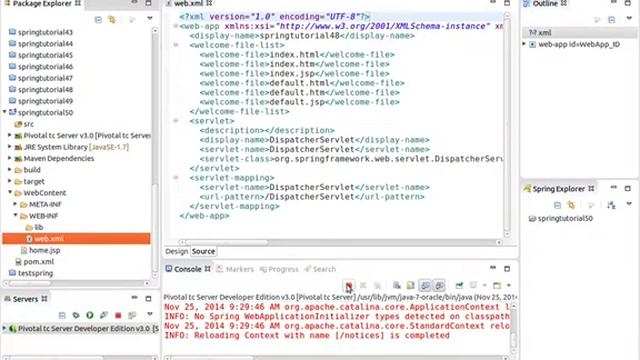Toggle show console when standard error changes
Image resolution: width=640 pixels, height=360 pixels.
coord(439,285)
